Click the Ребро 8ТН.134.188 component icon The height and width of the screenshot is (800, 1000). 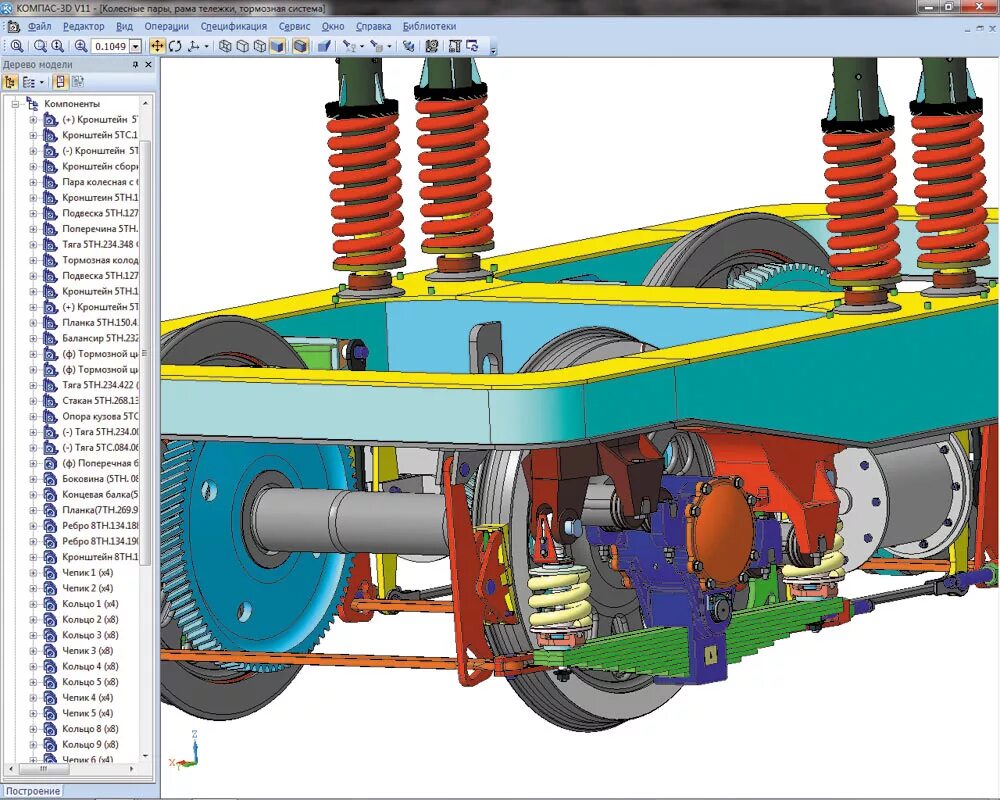point(50,526)
